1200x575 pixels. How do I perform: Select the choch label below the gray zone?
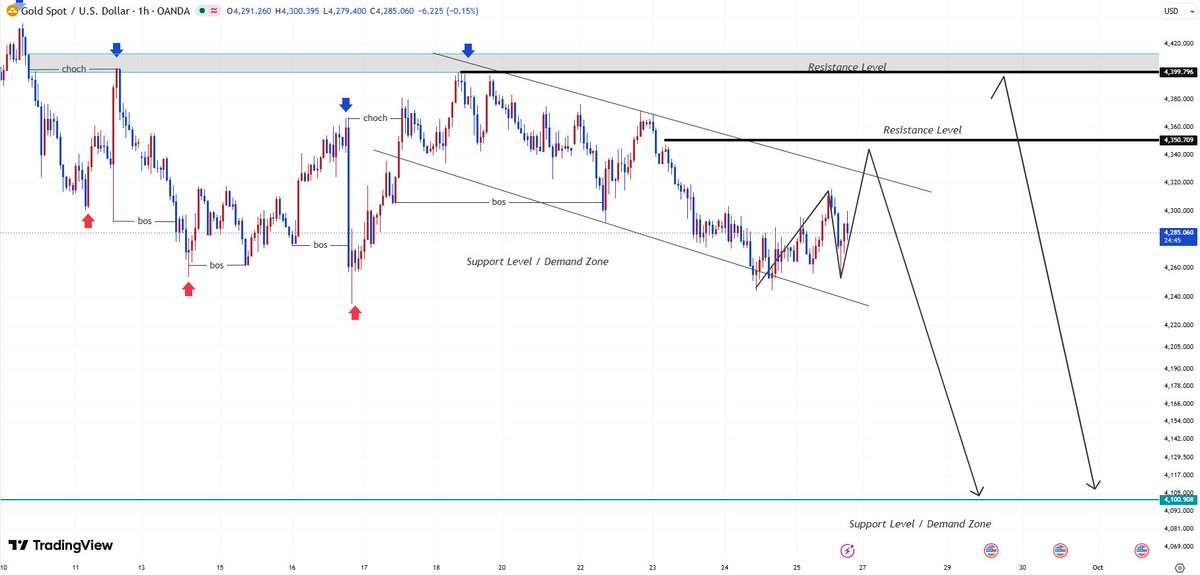click(x=375, y=117)
